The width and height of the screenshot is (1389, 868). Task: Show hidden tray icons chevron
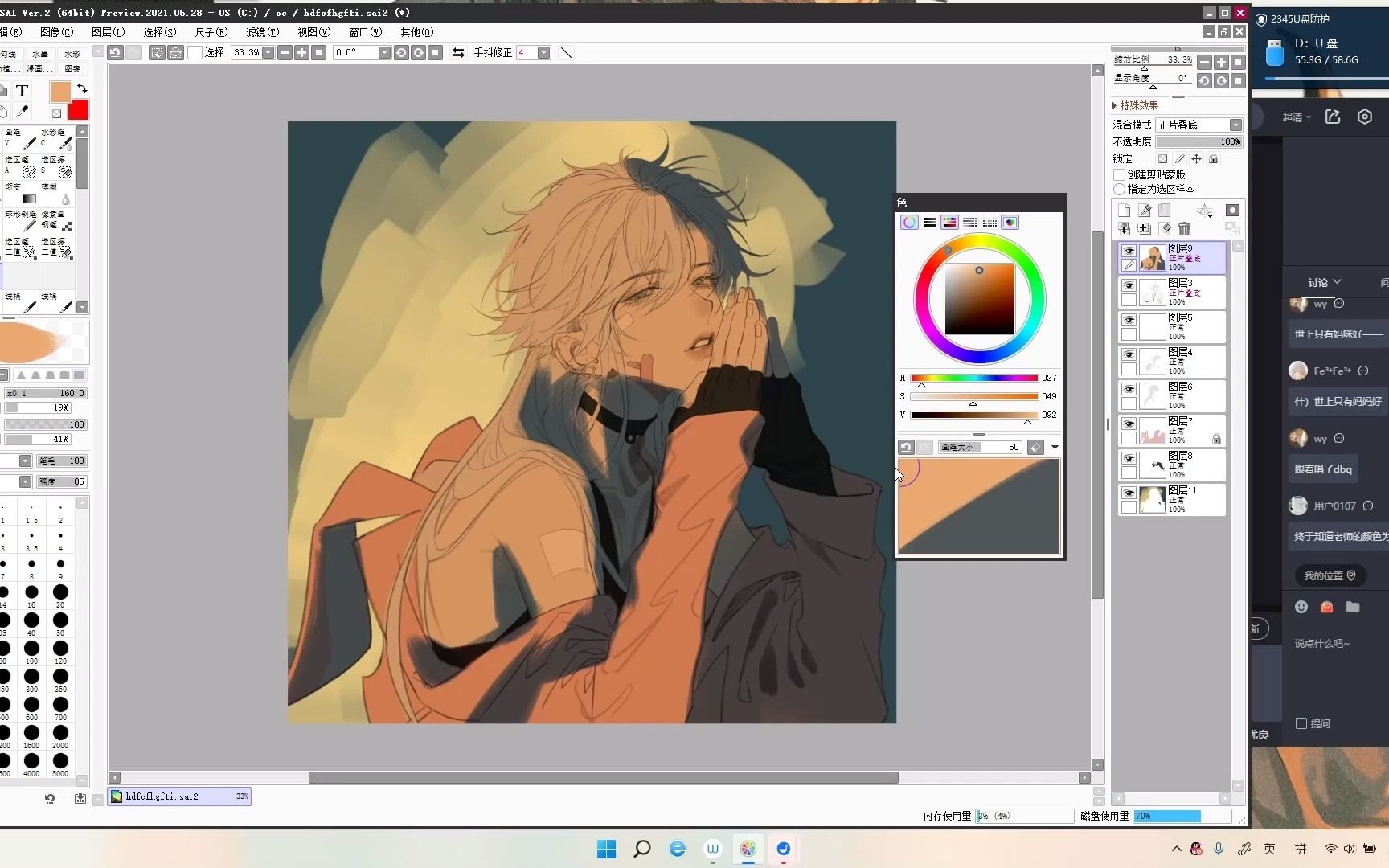1176,849
